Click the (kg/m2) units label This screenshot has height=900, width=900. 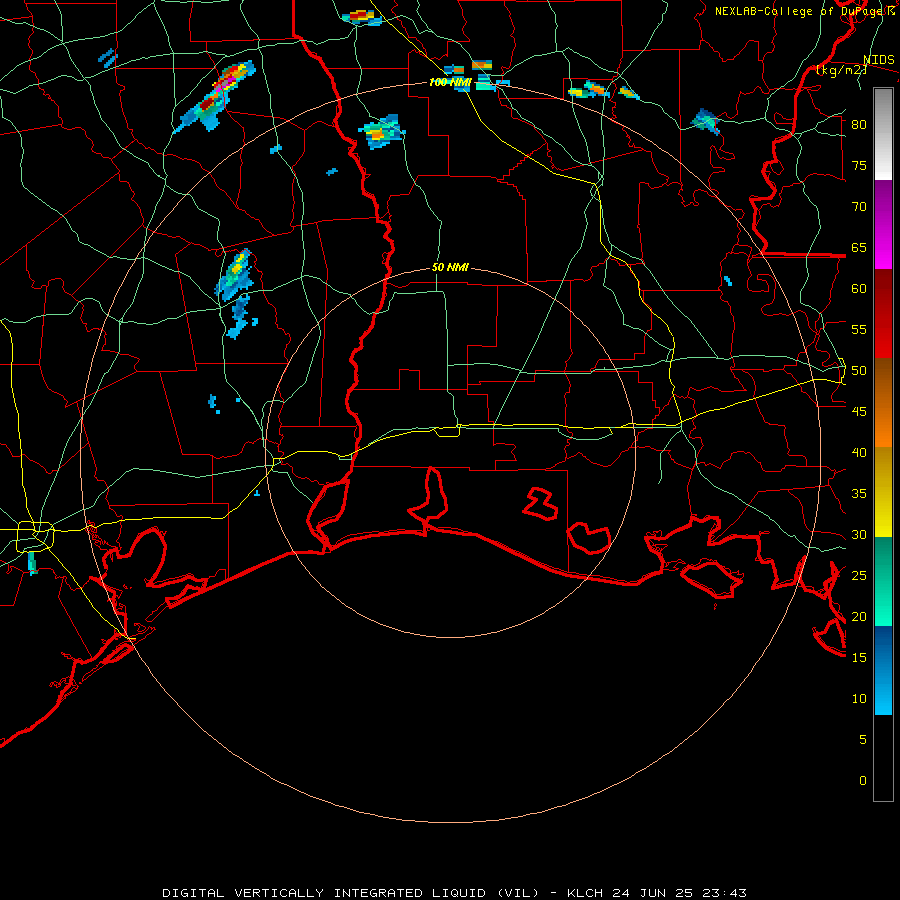tap(841, 70)
